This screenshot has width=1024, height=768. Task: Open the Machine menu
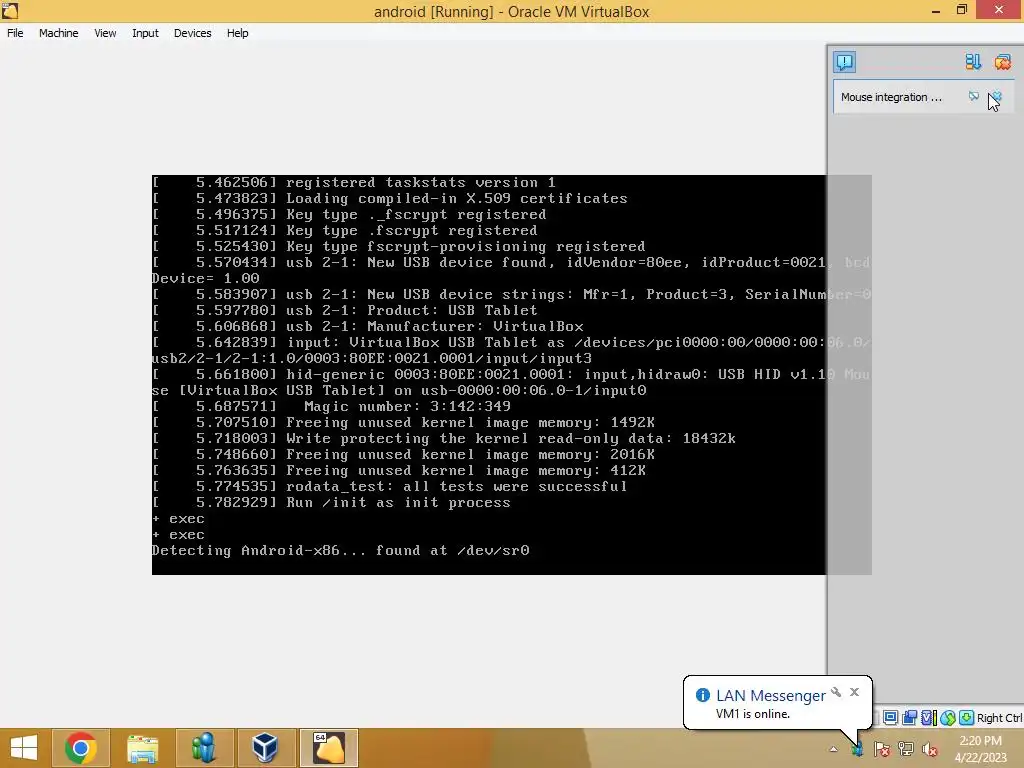58,33
